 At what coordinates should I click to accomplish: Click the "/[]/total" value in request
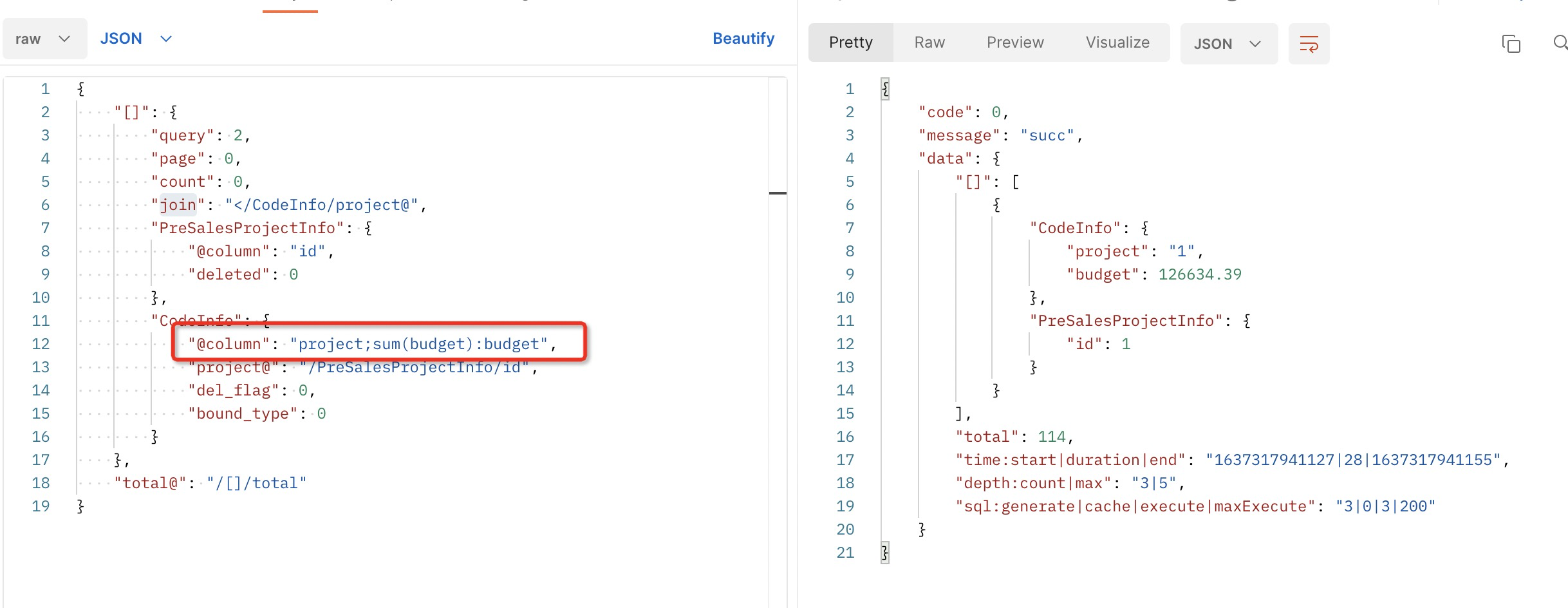[x=257, y=483]
